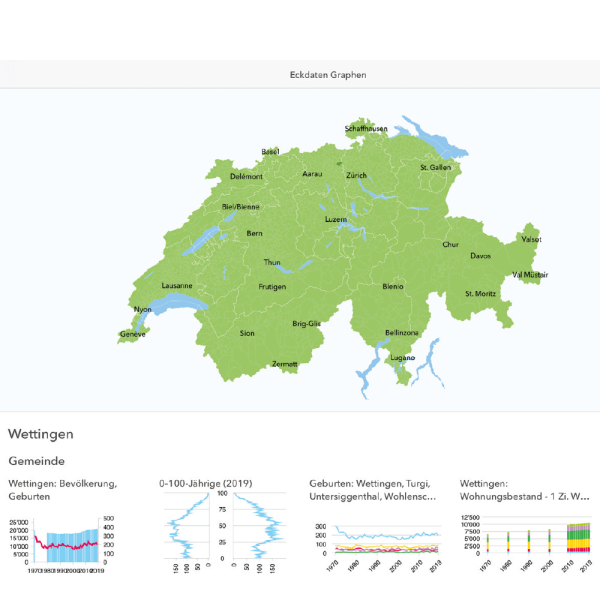
Task: Click the Gemeinde section heading
Action: point(36,461)
